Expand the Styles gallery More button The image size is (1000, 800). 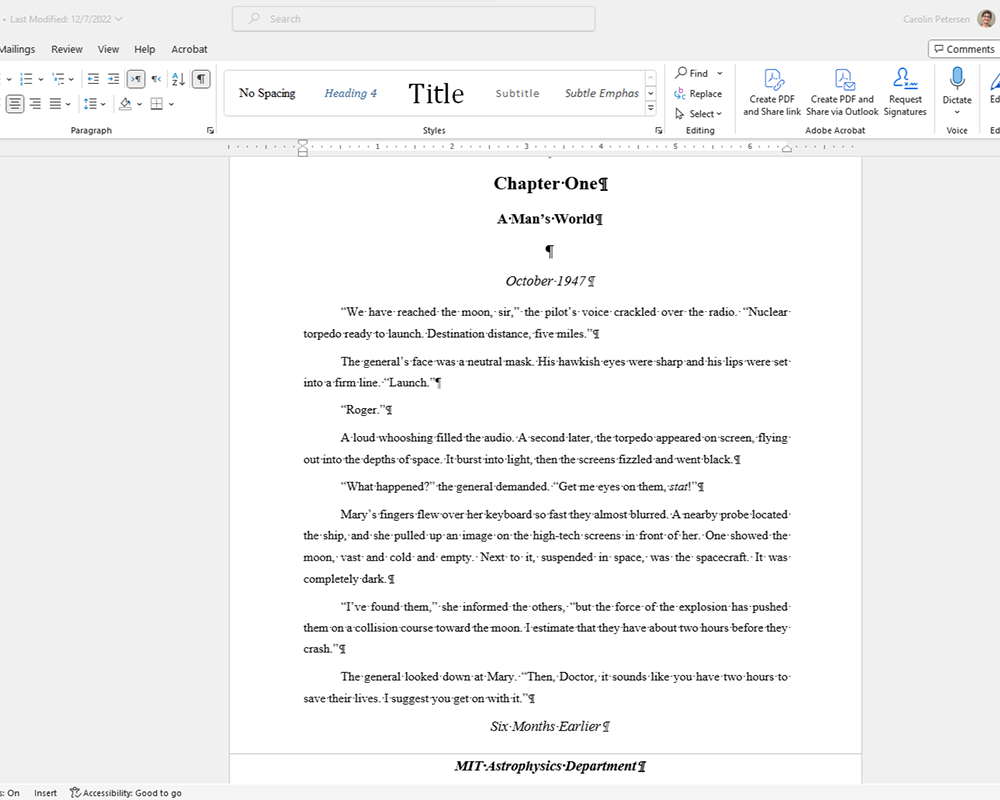[651, 108]
